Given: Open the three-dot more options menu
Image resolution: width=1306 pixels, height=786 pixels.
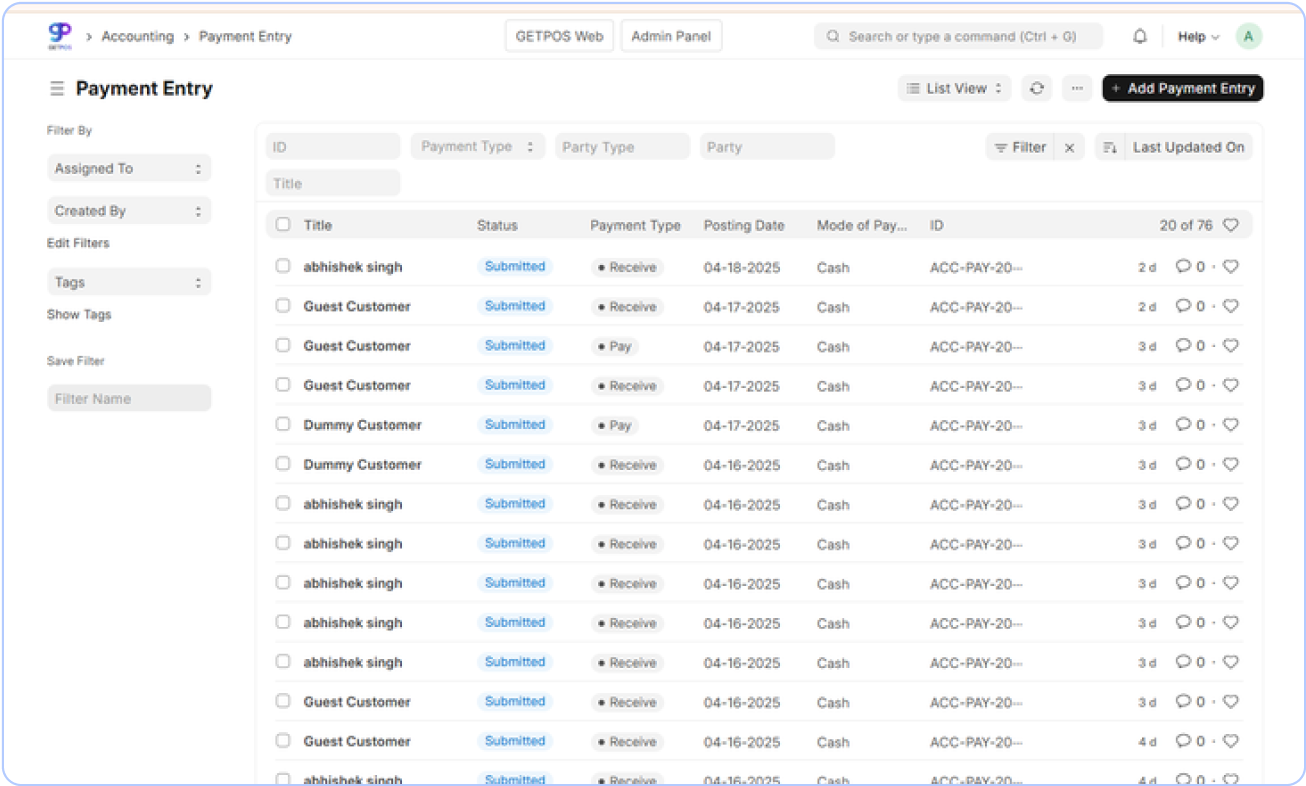Looking at the screenshot, I should click(1076, 89).
